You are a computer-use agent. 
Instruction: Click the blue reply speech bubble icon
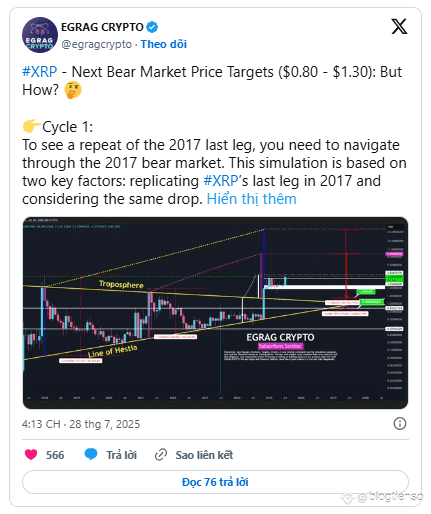pyautogui.click(x=91, y=454)
